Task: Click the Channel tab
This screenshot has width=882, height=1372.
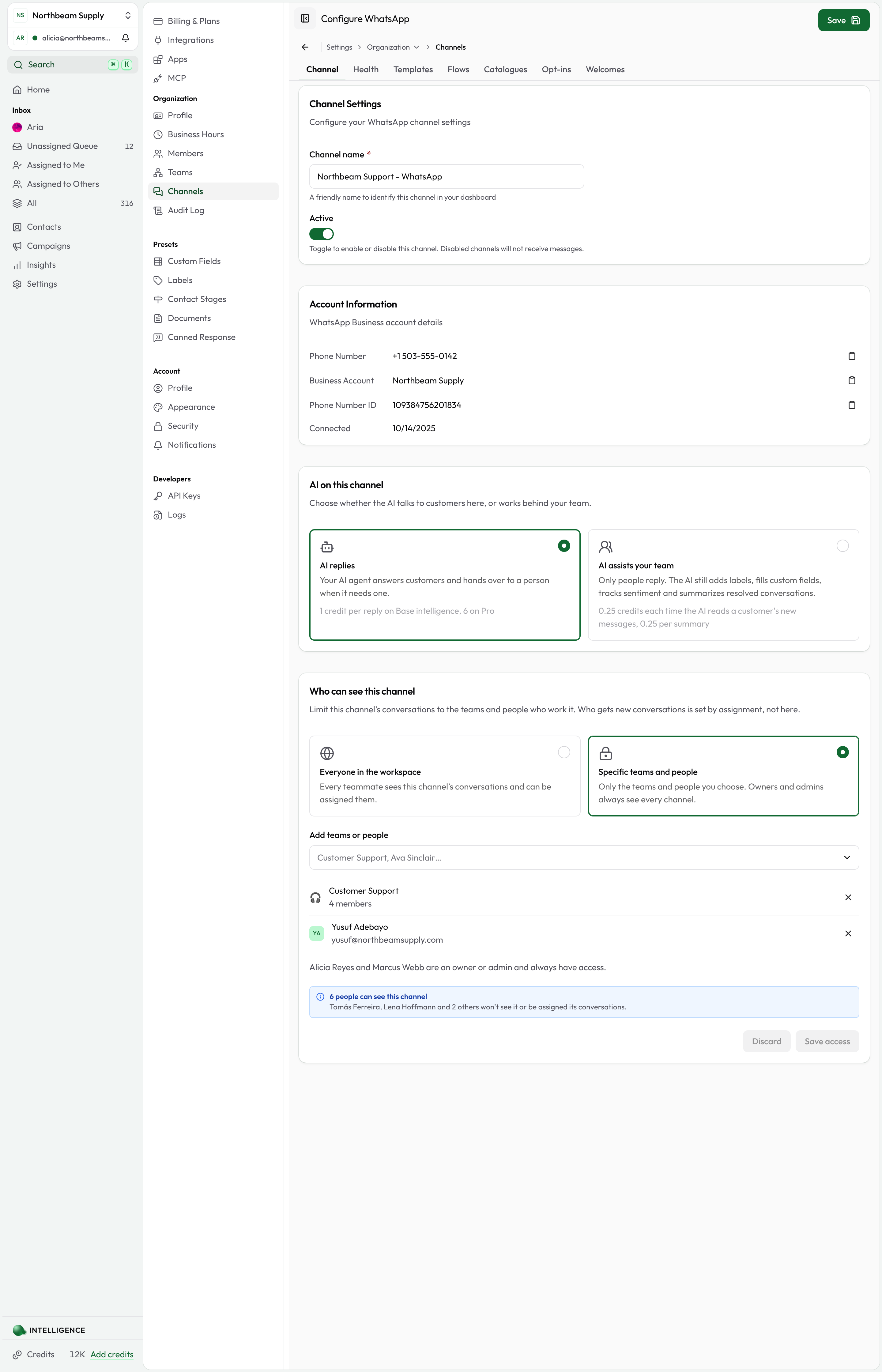Action: pyautogui.click(x=322, y=69)
